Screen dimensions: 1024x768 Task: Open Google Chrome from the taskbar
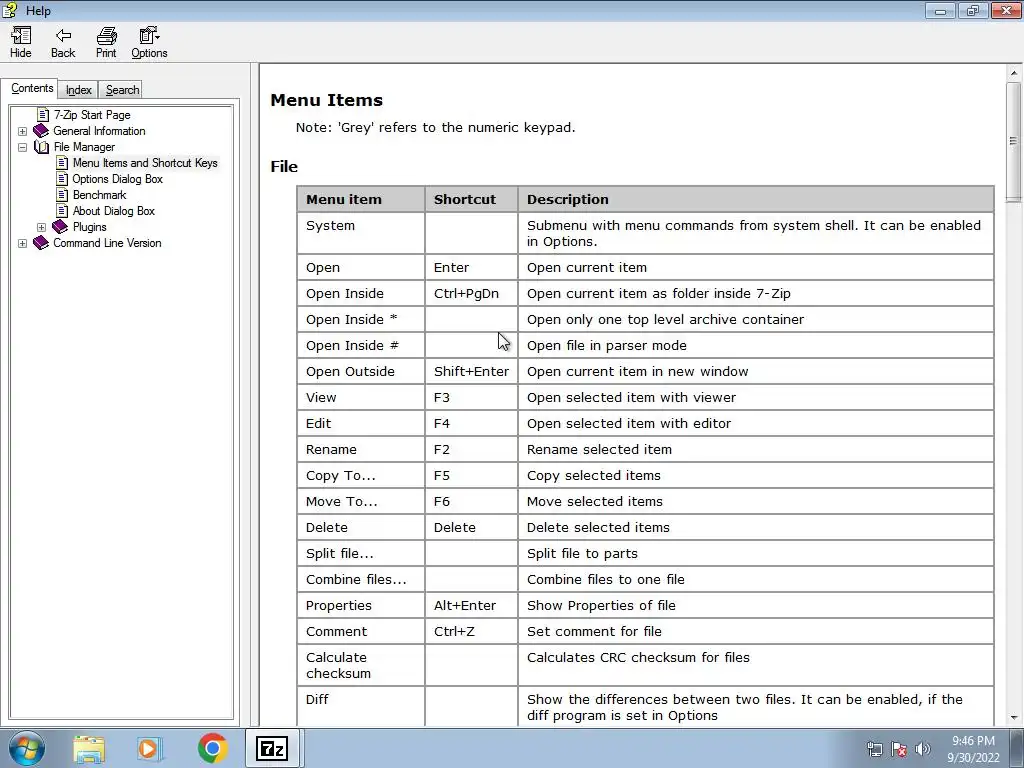pos(212,748)
